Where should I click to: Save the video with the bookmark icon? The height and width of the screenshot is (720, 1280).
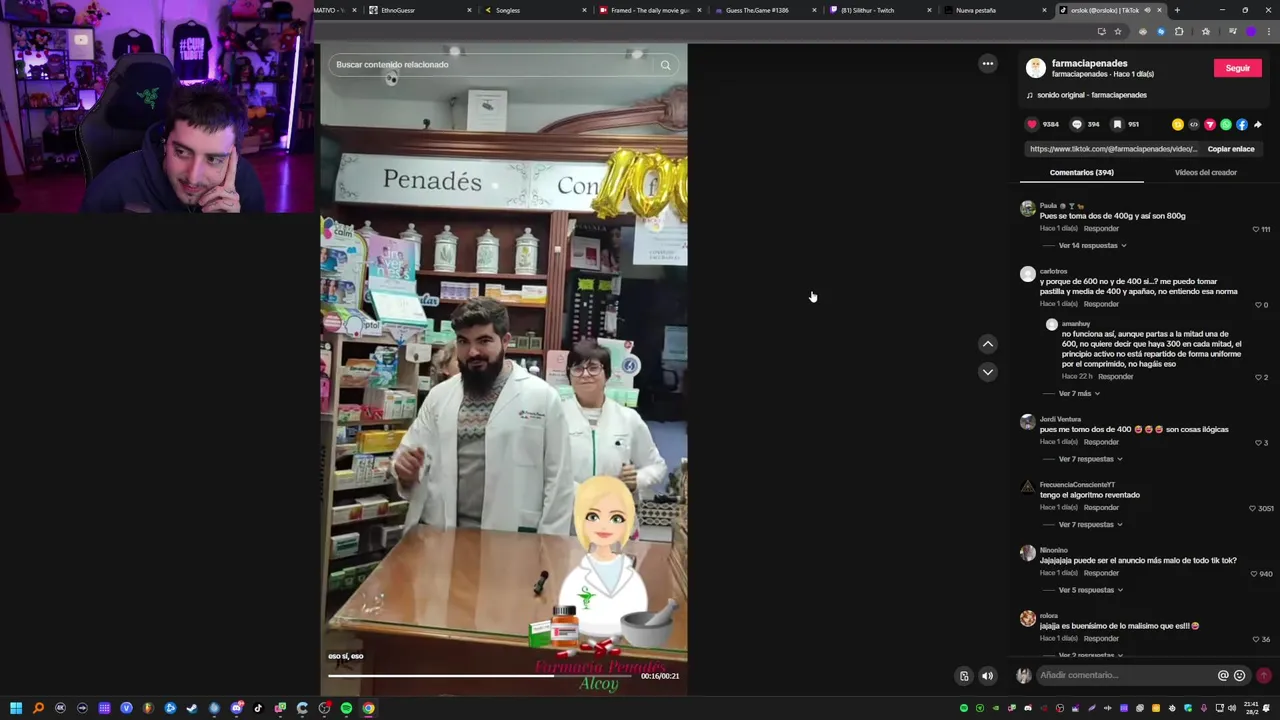1117,124
